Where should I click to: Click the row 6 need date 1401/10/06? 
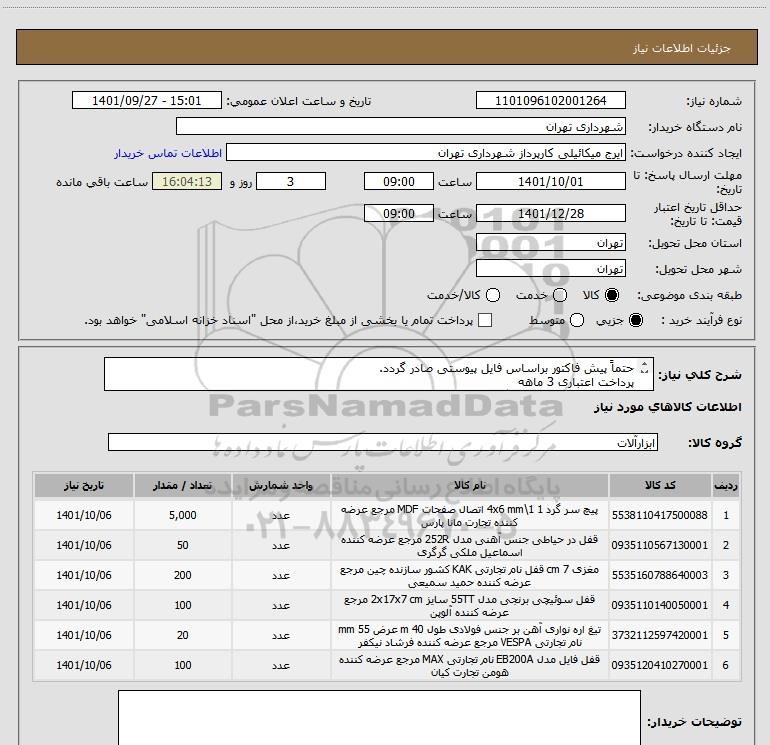83,665
